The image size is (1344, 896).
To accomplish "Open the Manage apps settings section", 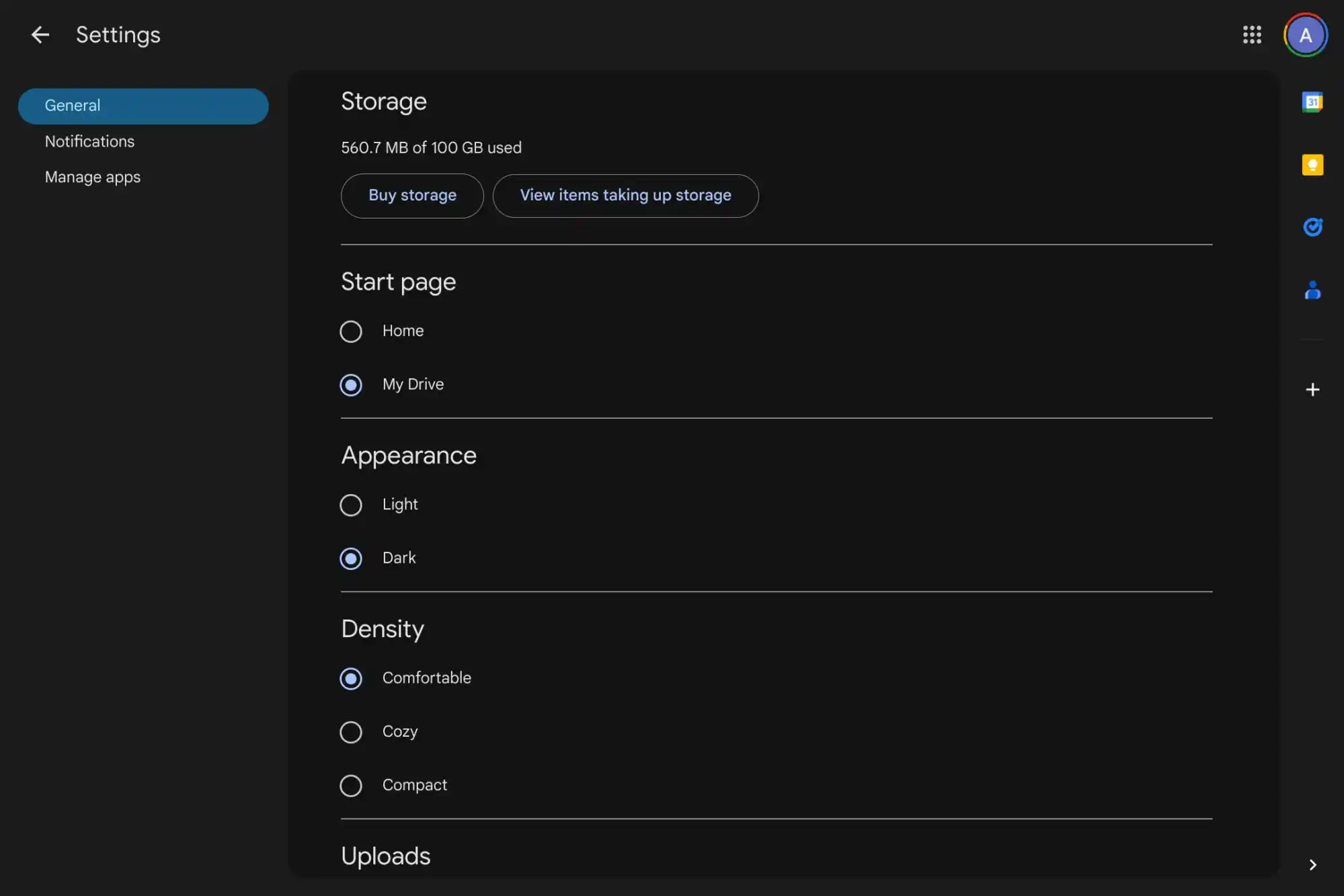I will 92,178.
